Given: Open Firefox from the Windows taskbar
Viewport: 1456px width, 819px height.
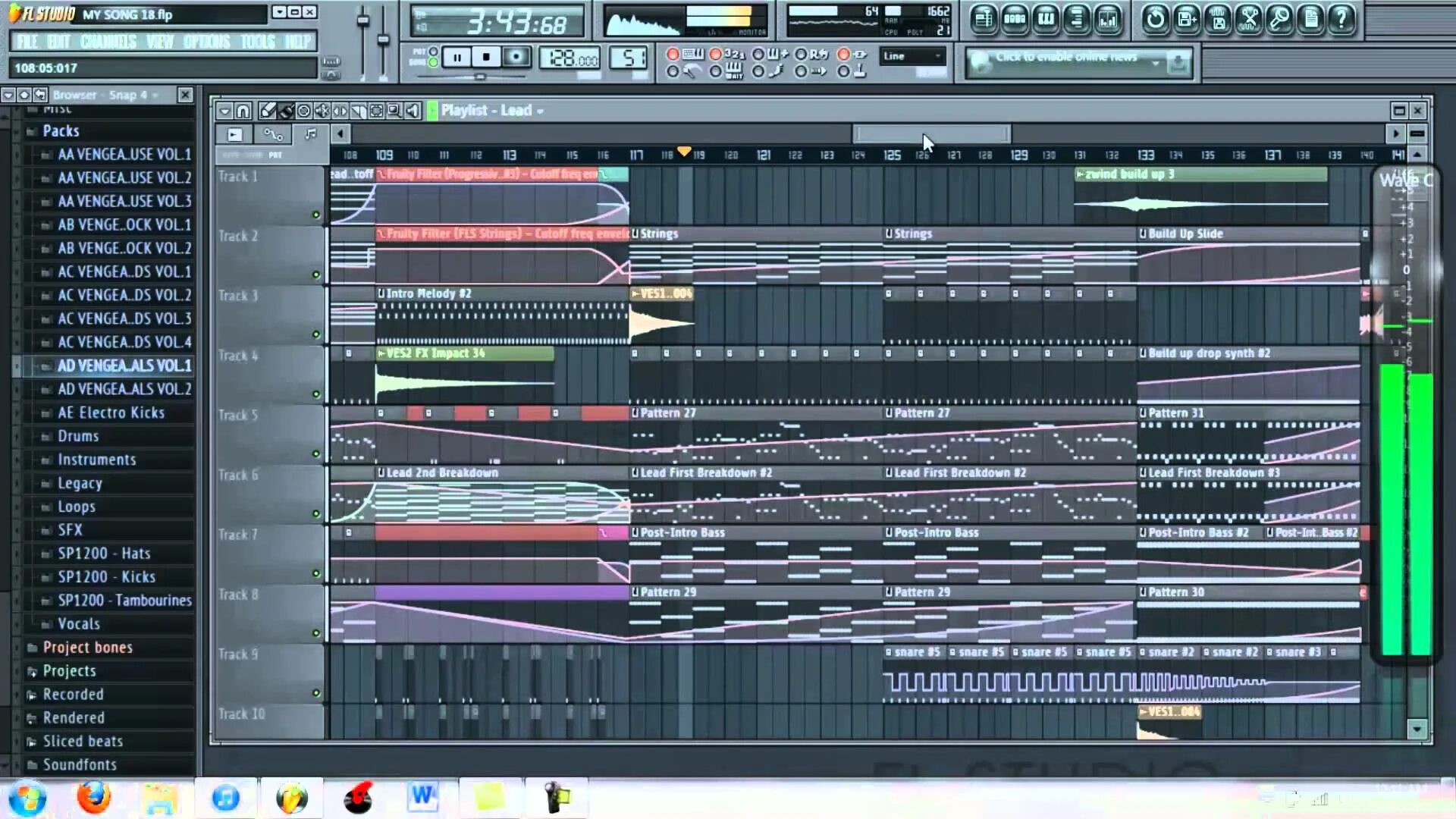Looking at the screenshot, I should (93, 798).
